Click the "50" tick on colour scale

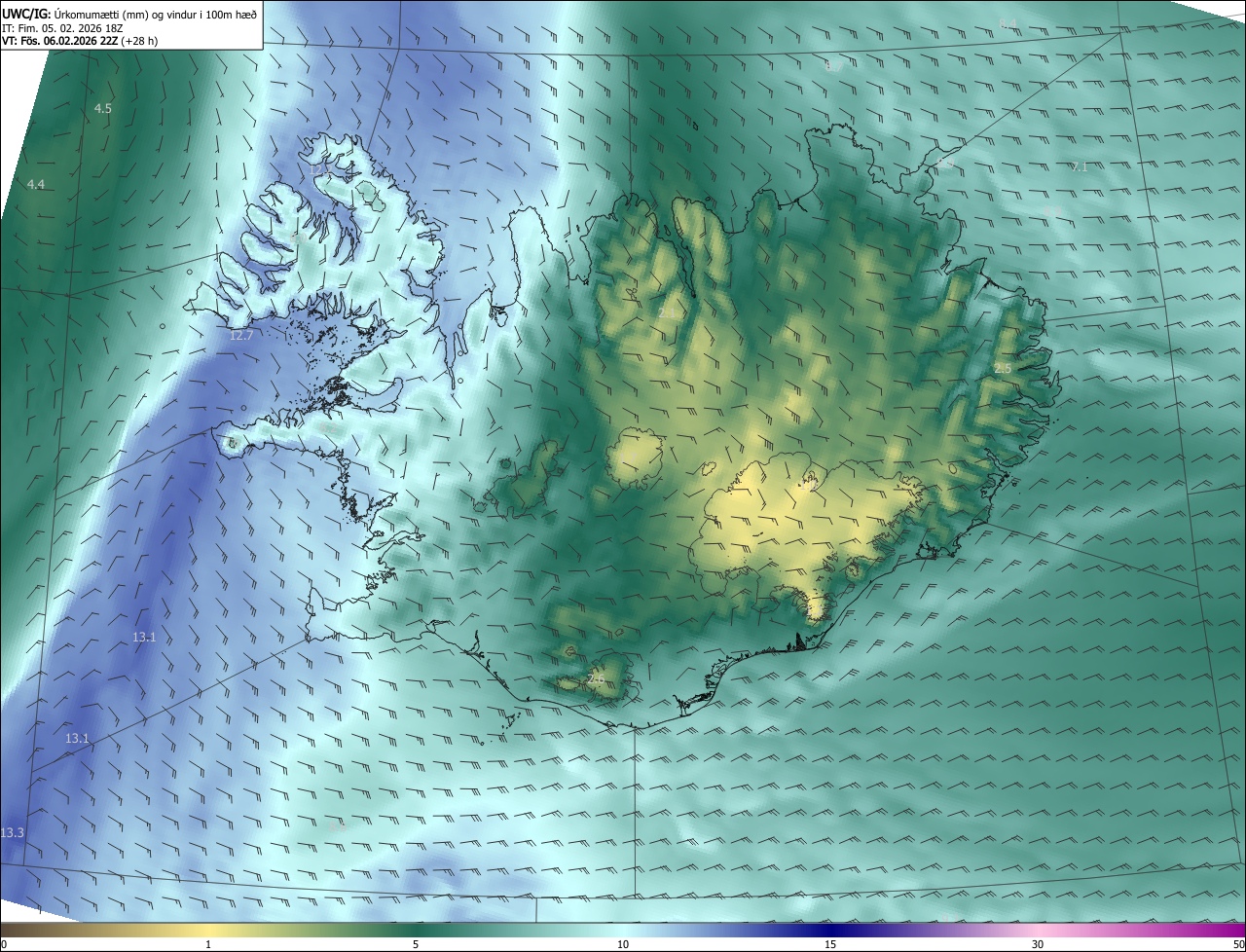pyautogui.click(x=1238, y=944)
